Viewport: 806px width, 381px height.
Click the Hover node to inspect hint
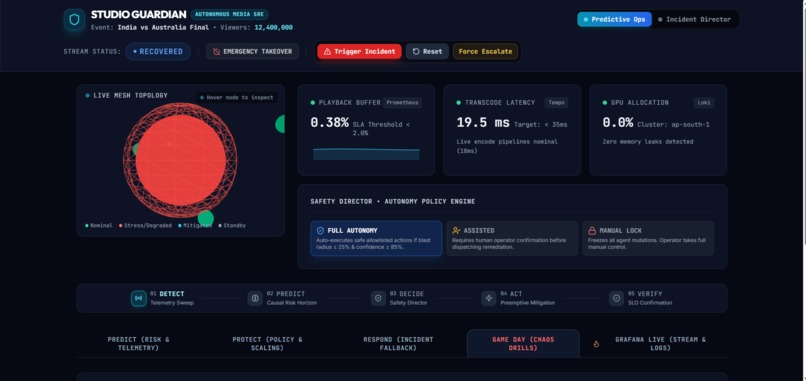point(236,98)
